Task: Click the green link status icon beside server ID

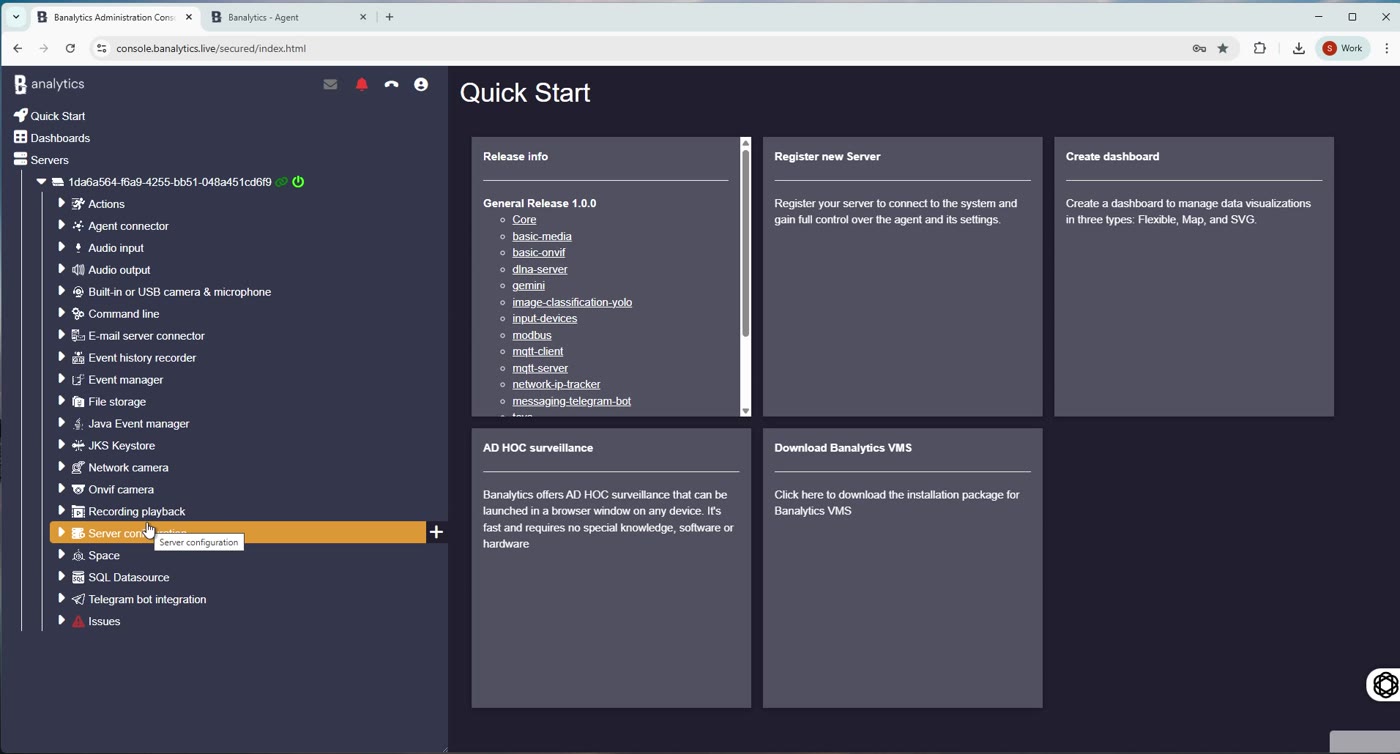Action: pyautogui.click(x=282, y=182)
